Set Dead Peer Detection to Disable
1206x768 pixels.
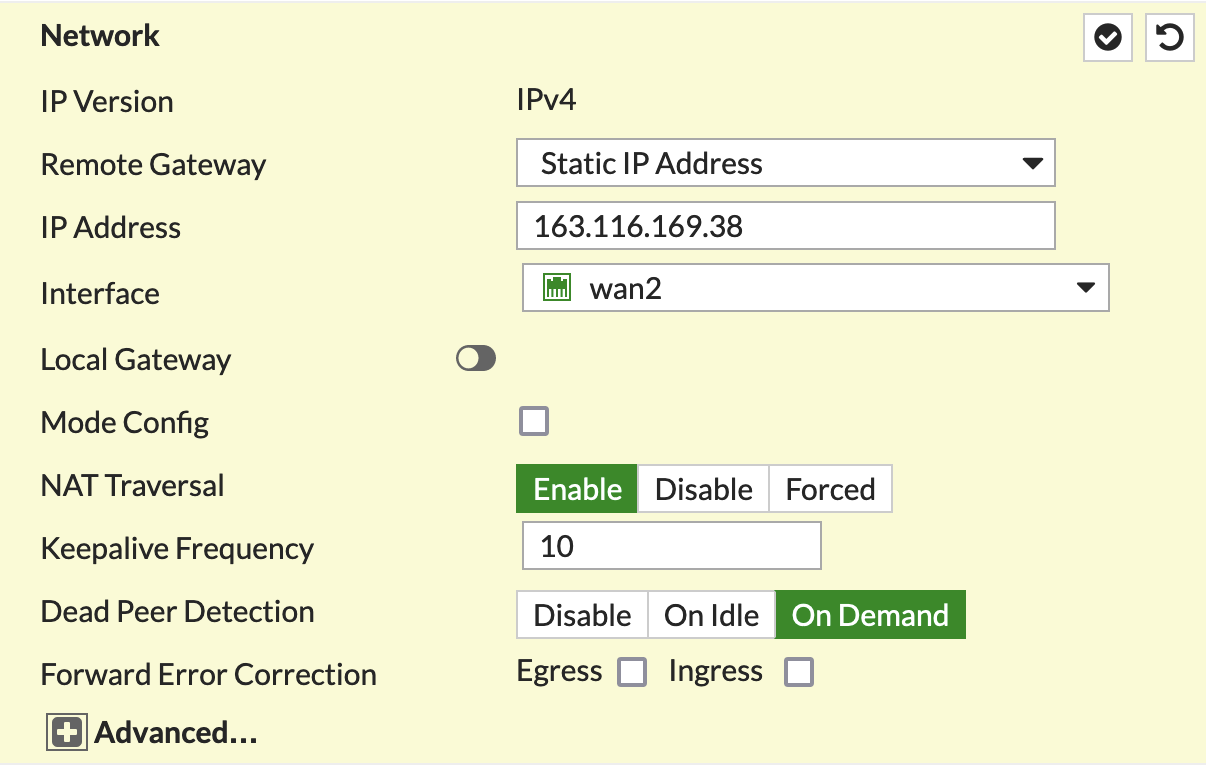583,615
